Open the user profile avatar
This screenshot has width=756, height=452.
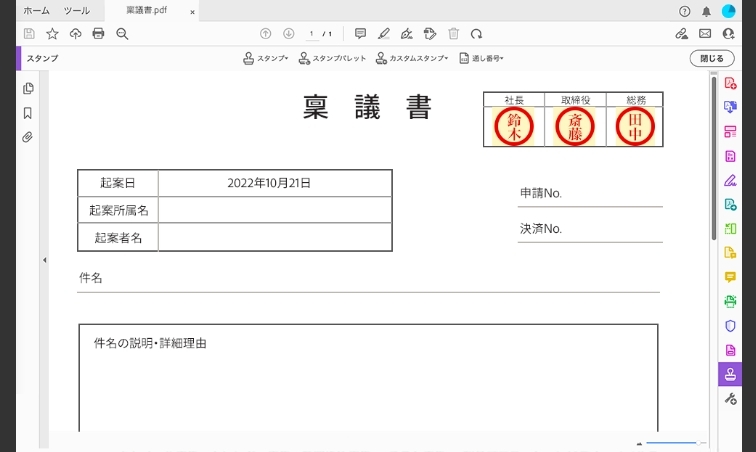tap(729, 11)
